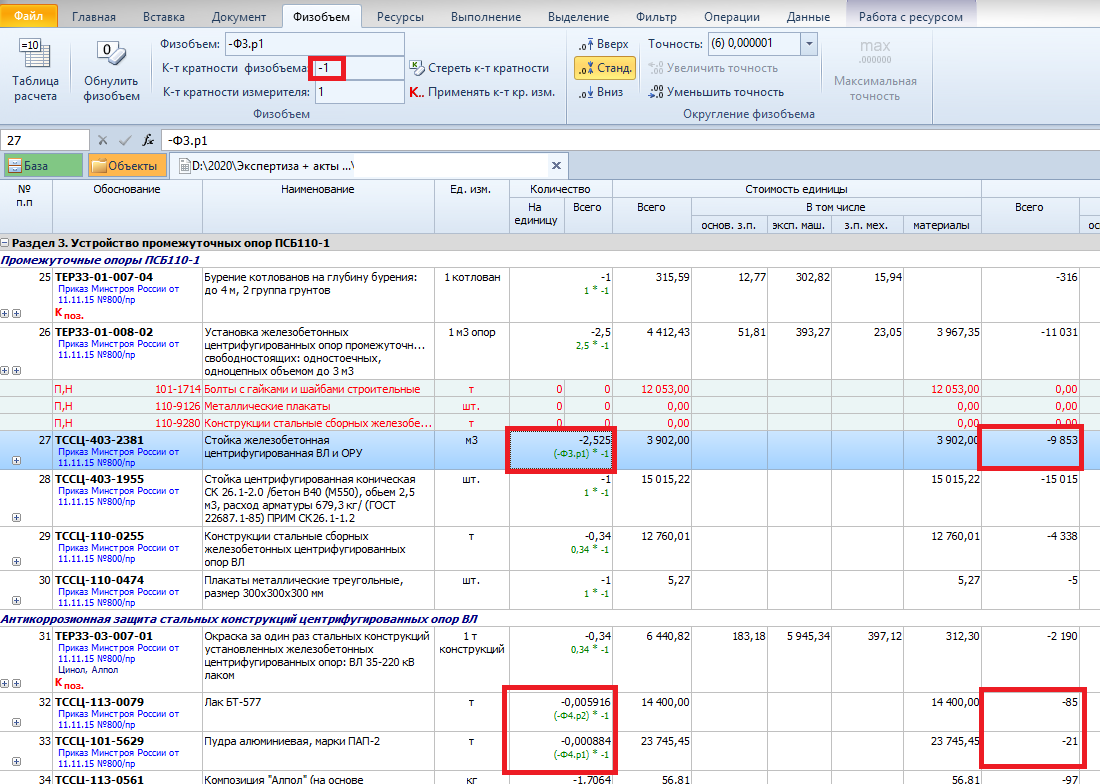The height and width of the screenshot is (784, 1100).
Task: Click the К-т кратности измерителя field
Action: coord(358,92)
